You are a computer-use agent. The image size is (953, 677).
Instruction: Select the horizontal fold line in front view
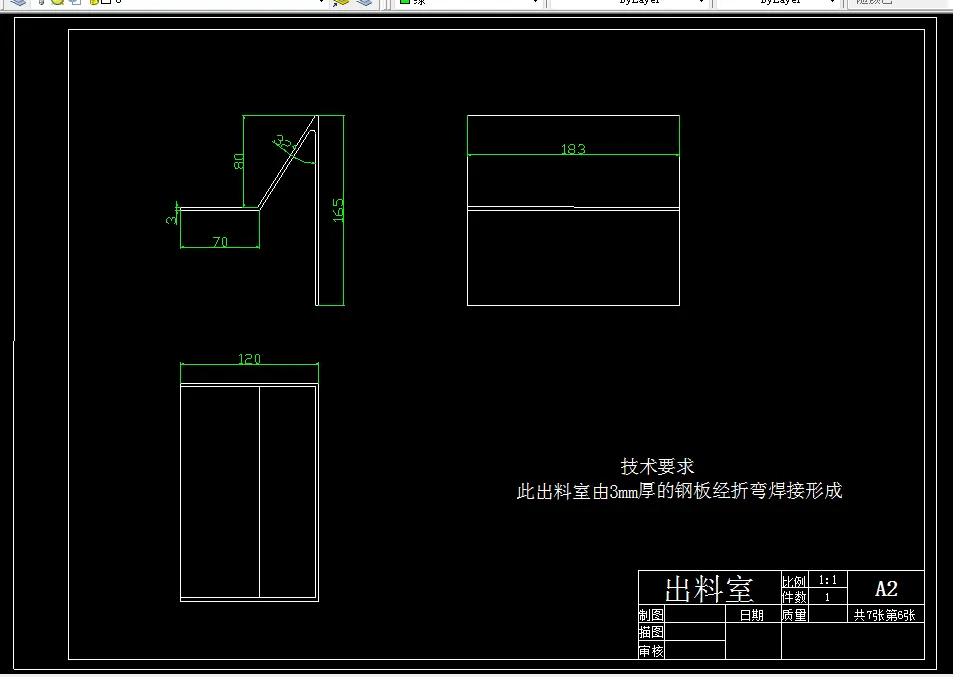click(573, 208)
